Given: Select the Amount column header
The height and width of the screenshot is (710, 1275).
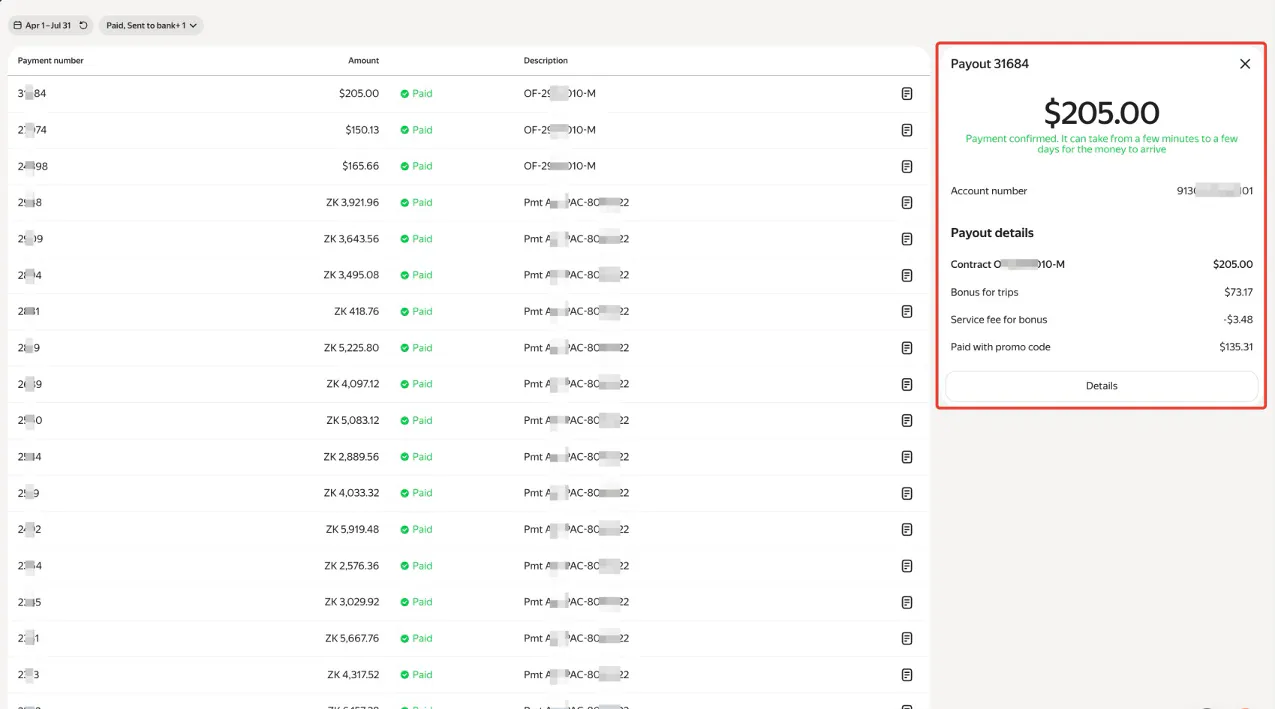Looking at the screenshot, I should pos(363,61).
